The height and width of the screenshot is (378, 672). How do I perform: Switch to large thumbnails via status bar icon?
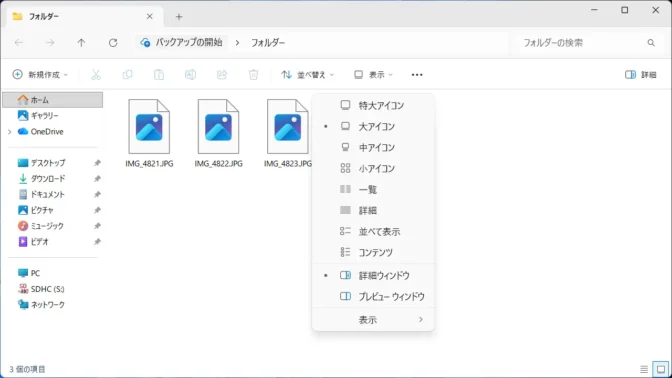pyautogui.click(x=661, y=369)
